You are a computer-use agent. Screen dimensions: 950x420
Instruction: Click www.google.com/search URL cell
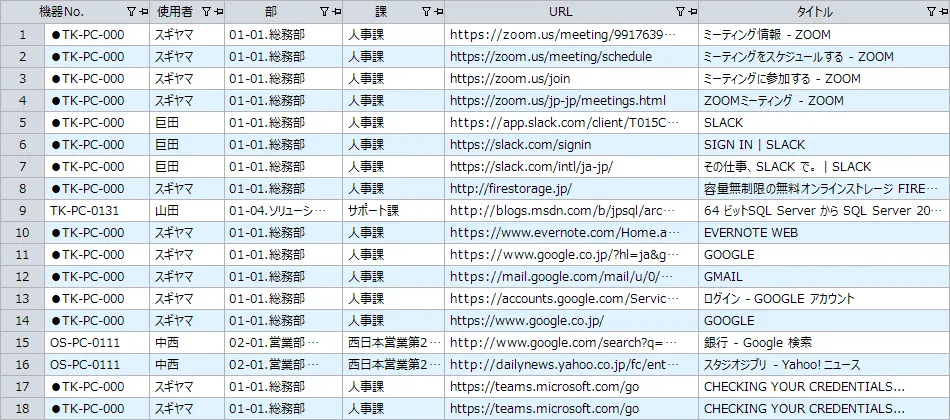coord(571,343)
